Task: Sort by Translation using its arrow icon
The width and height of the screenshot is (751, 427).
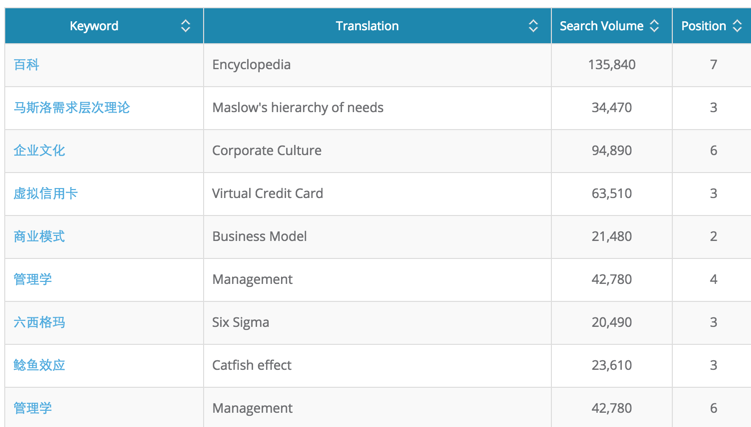Action: tap(533, 26)
